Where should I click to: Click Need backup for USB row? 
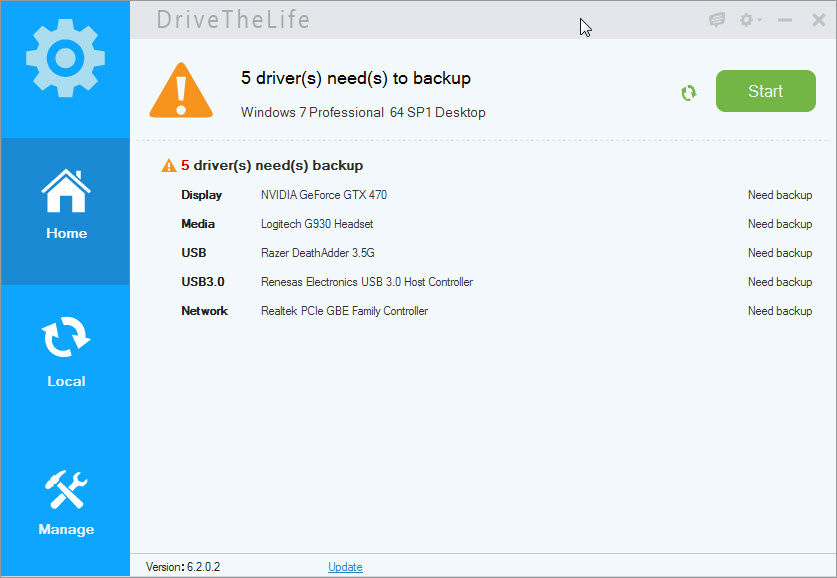780,253
